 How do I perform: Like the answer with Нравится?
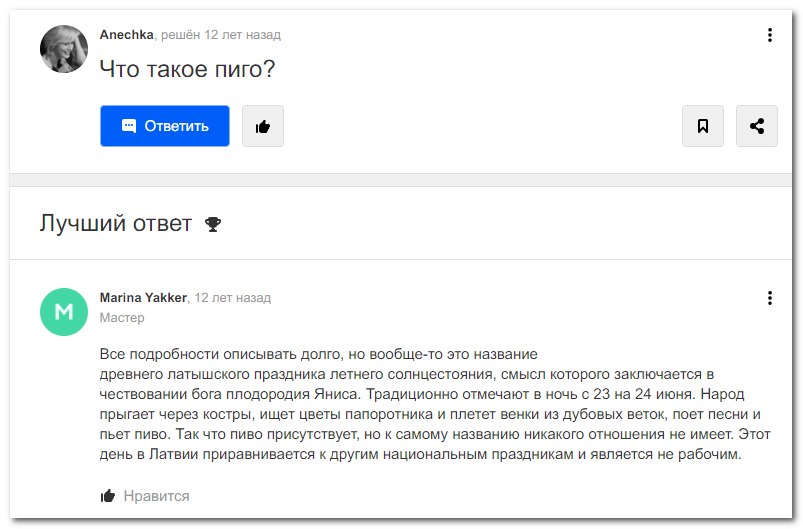coord(156,496)
